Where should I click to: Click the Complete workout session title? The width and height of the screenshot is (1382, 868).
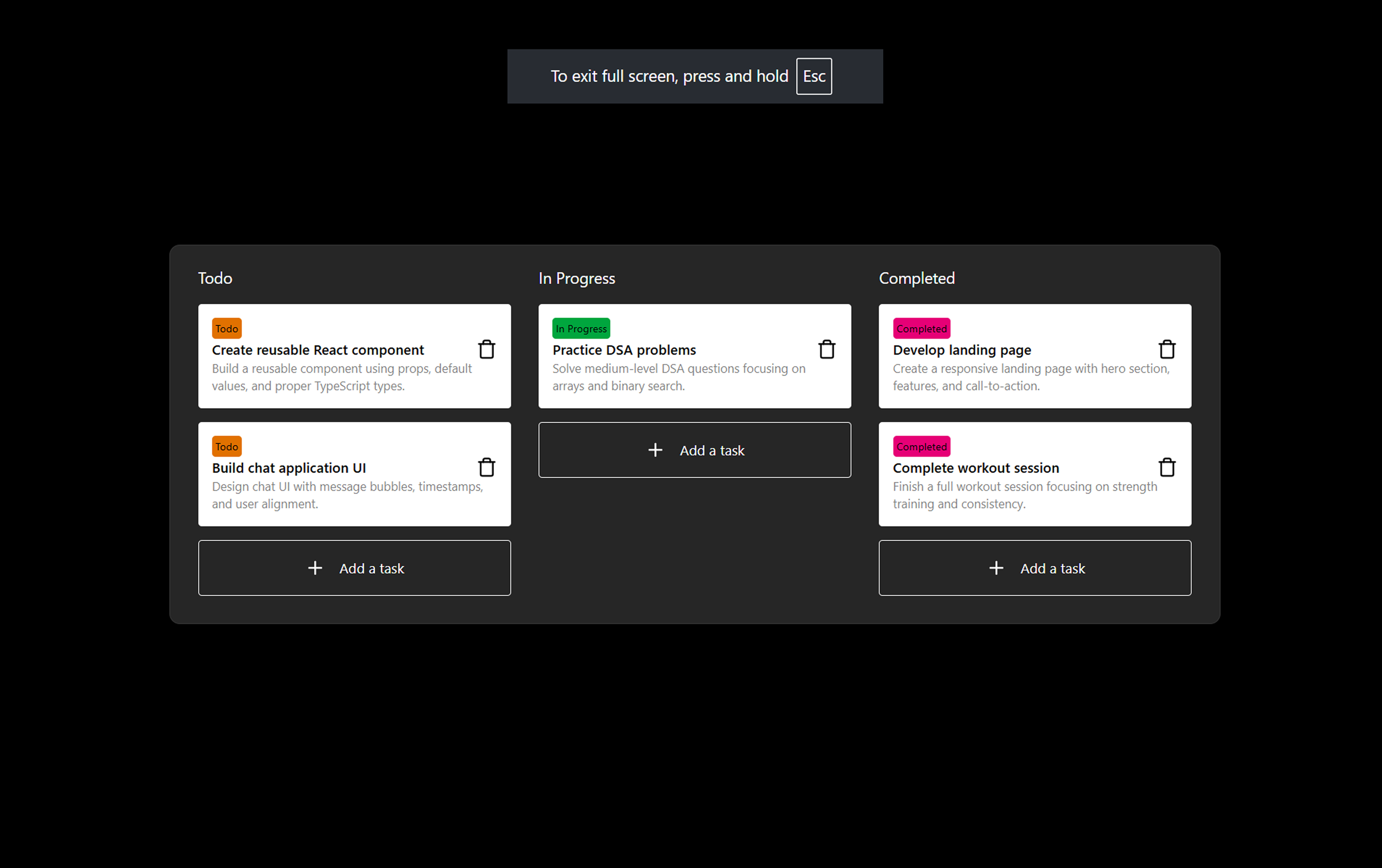coord(976,468)
